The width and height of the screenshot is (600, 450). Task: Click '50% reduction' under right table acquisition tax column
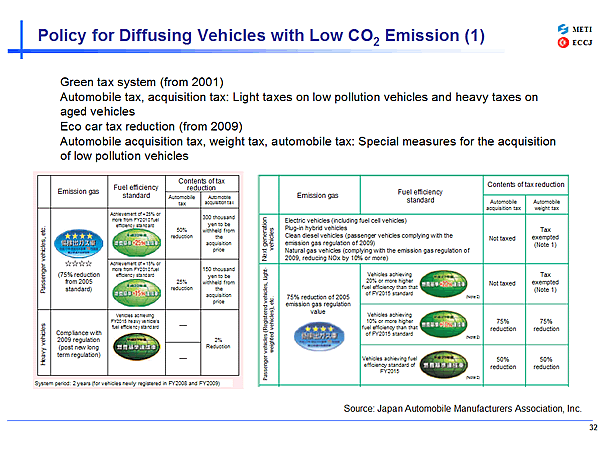click(x=503, y=363)
